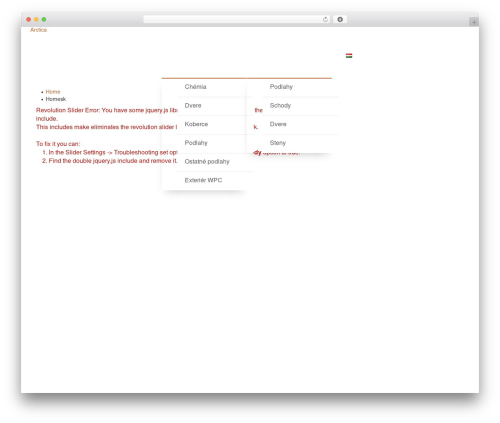Click the browser address bar field
The width and height of the screenshot is (500, 423).
(237, 19)
